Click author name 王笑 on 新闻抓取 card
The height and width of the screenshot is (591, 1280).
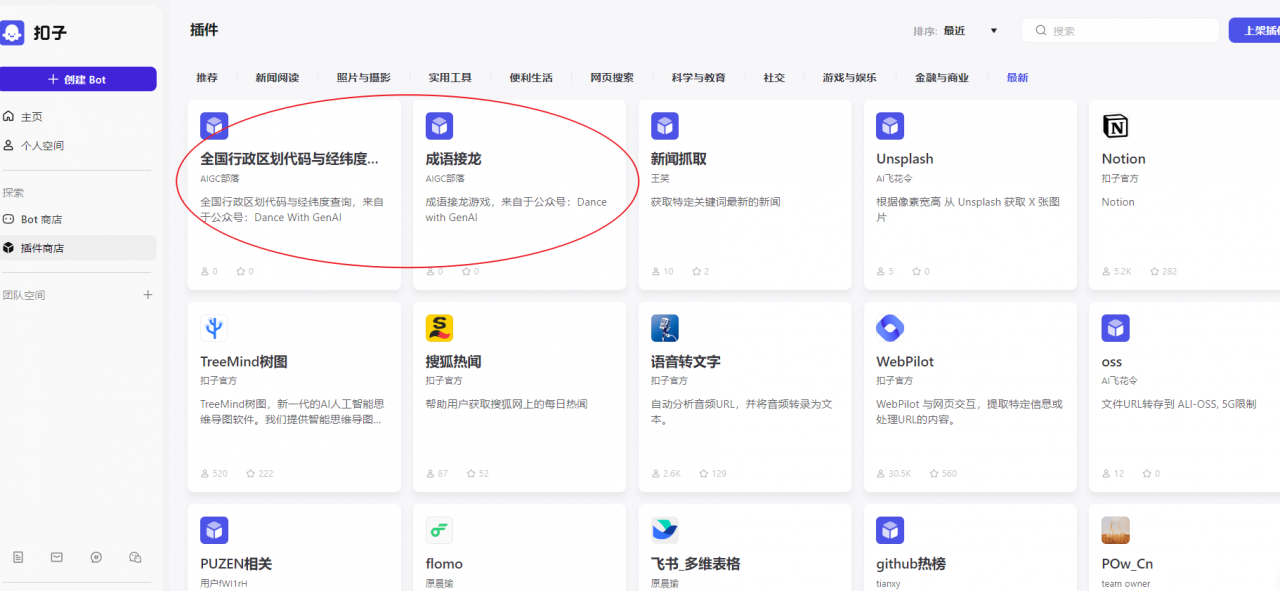click(660, 179)
